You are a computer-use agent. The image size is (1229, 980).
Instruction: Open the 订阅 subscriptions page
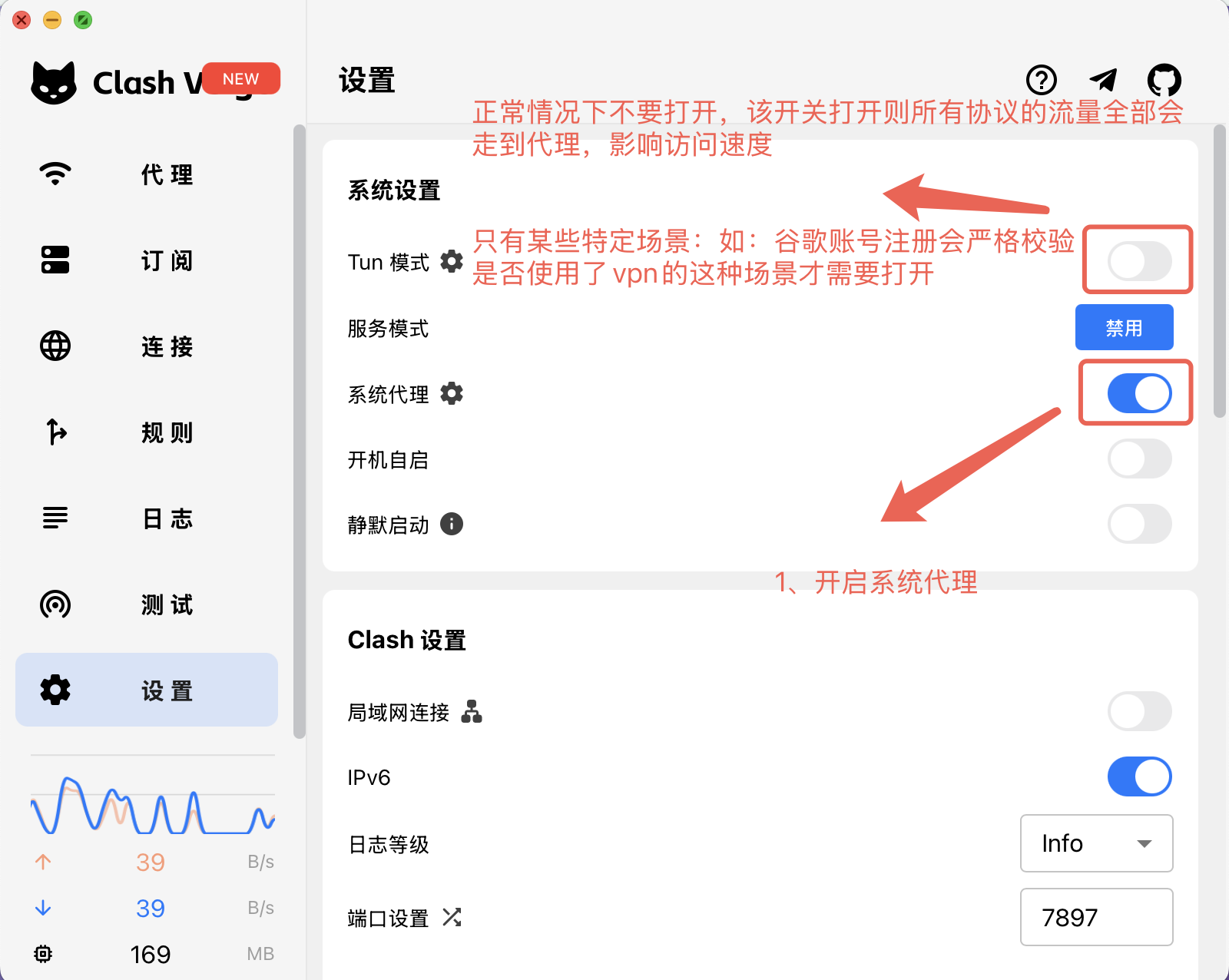147,260
